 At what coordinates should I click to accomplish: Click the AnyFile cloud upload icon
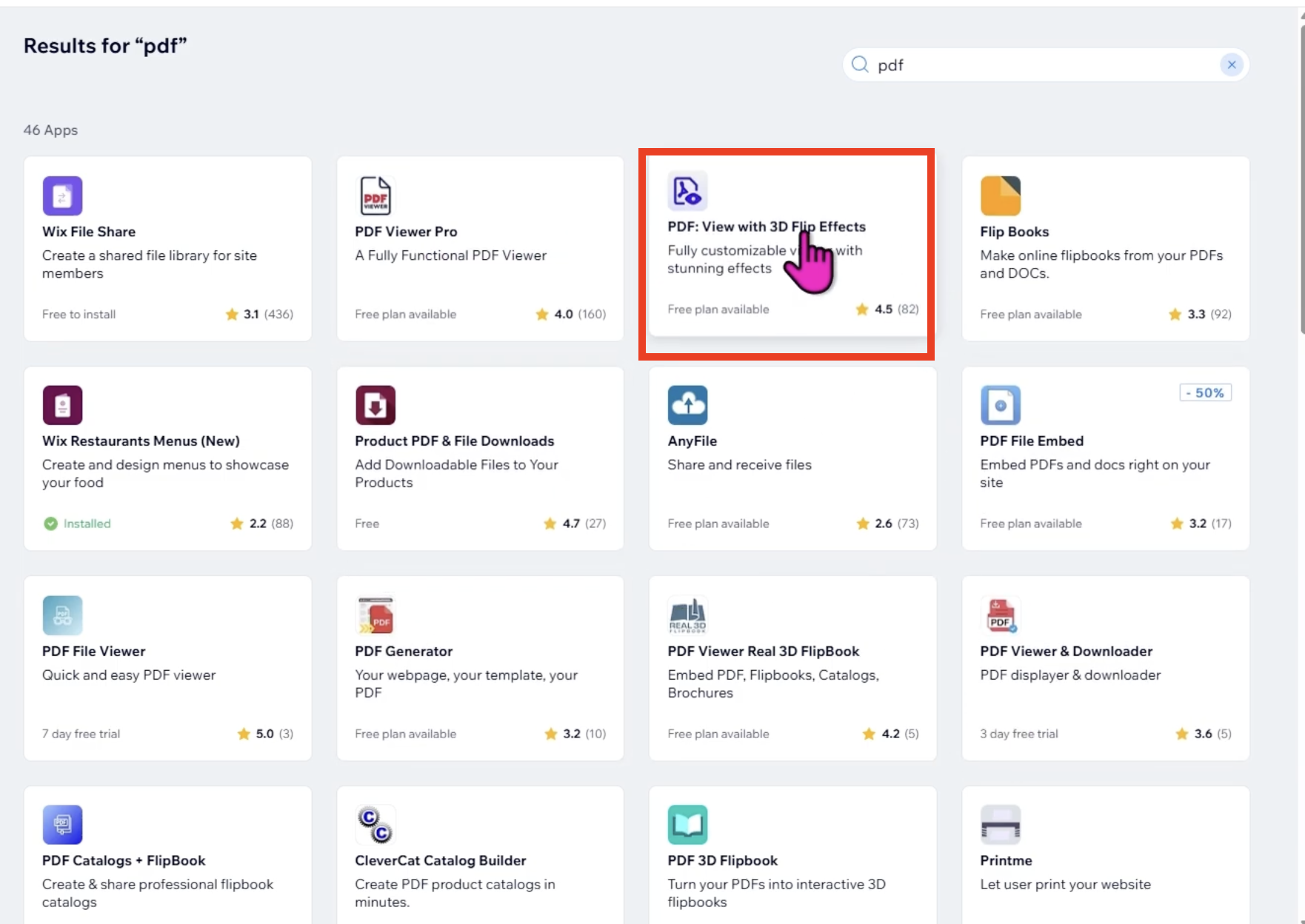(688, 404)
